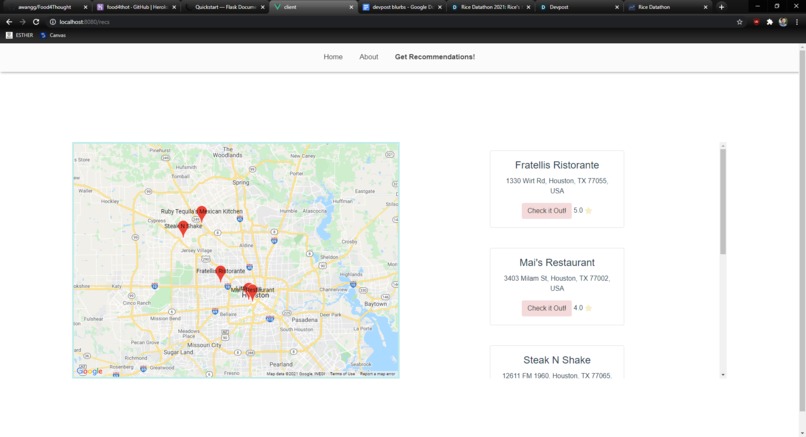This screenshot has height=437, width=806.
Task: Open the browser profile avatar
Action: coord(783,22)
